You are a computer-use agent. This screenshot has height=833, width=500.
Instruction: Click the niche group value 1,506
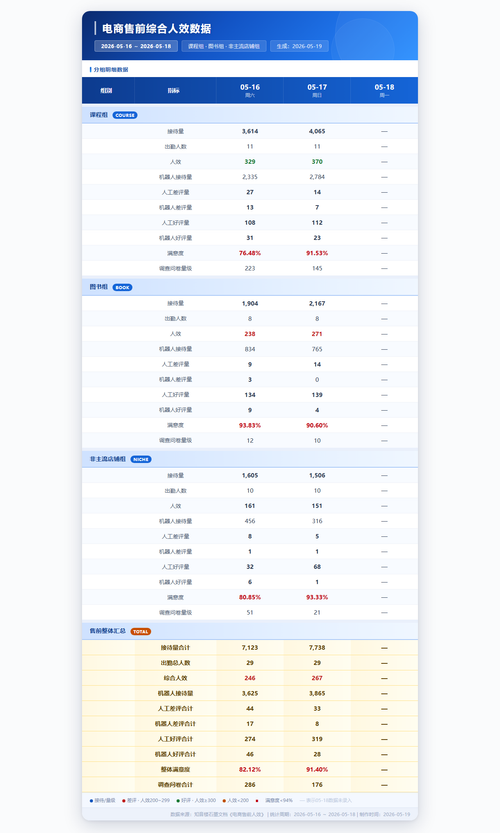317,475
